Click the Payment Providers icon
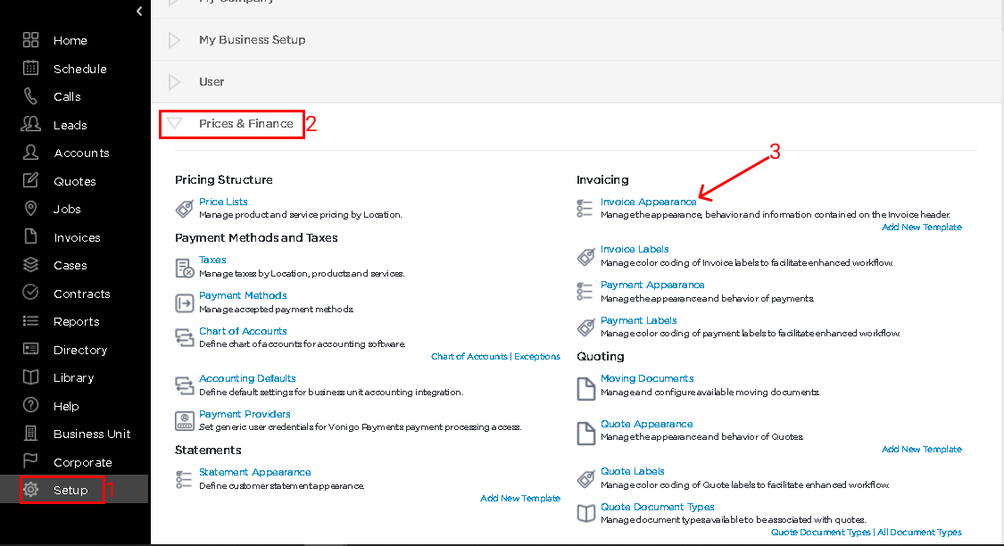 [184, 421]
